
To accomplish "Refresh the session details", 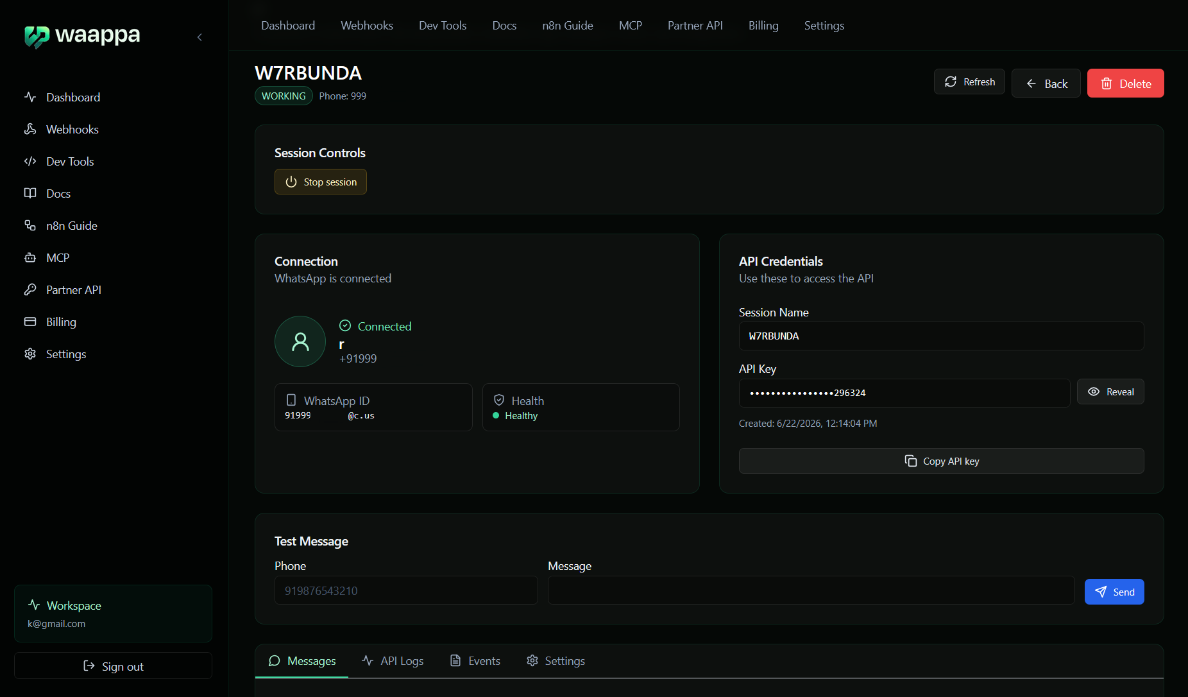I will (x=969, y=82).
